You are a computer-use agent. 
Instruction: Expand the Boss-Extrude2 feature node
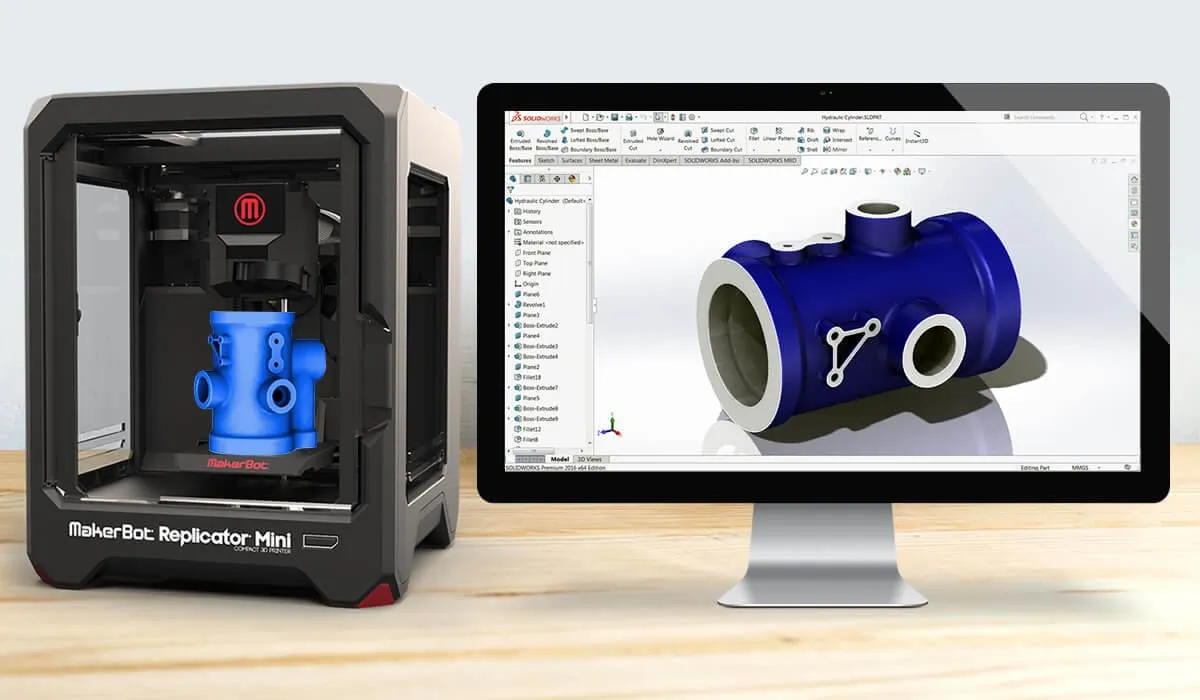coord(509,326)
